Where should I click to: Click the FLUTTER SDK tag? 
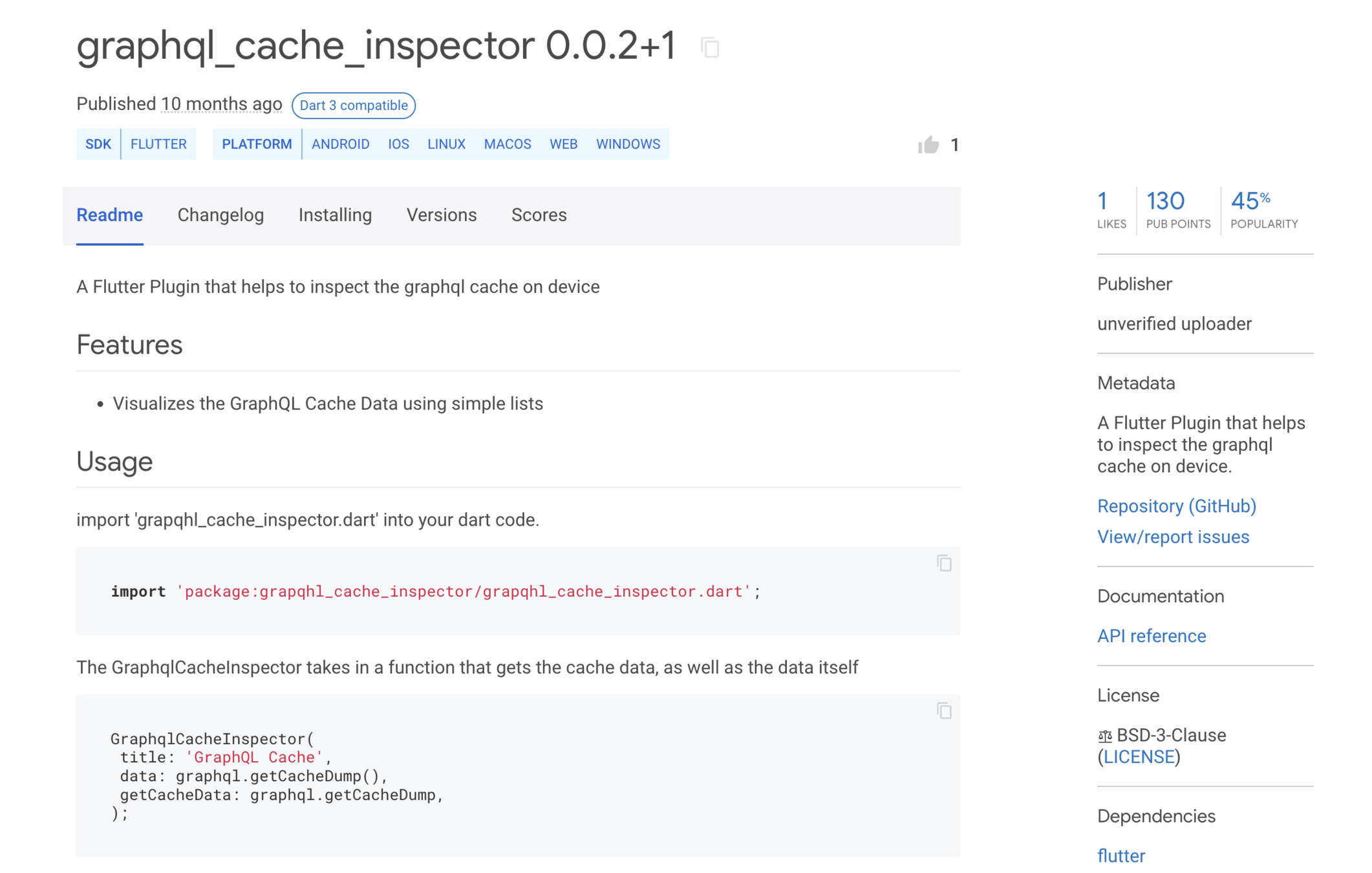[x=158, y=144]
